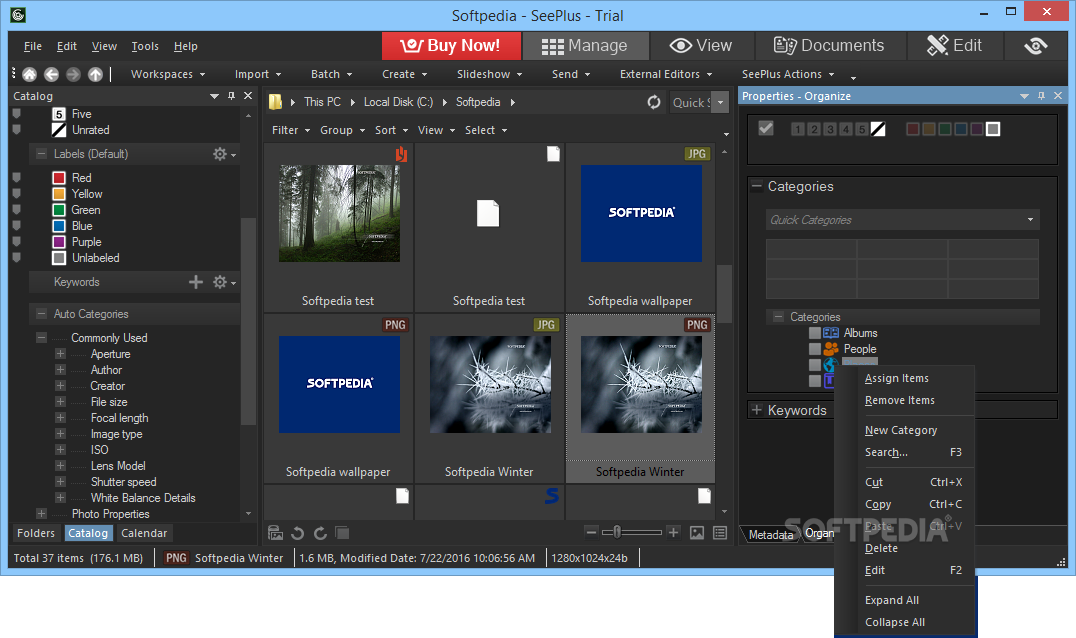The width and height of the screenshot is (1076, 638).
Task: Select the Softpedia test forest thumbnail
Action: point(339,213)
